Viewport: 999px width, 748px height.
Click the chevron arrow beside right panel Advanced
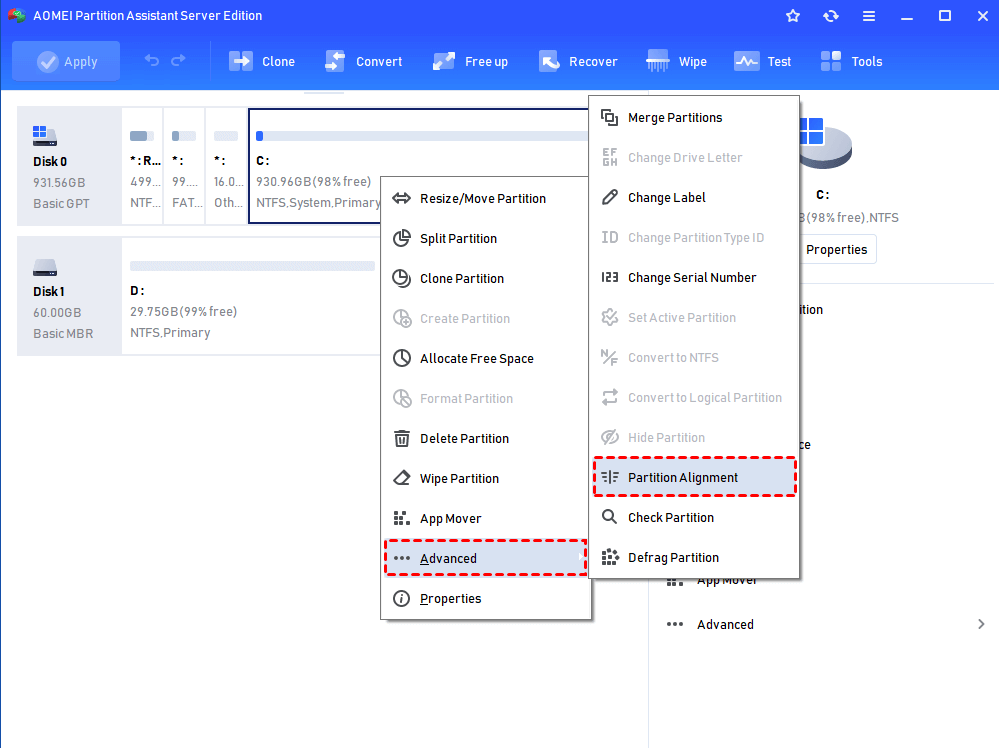click(x=981, y=624)
